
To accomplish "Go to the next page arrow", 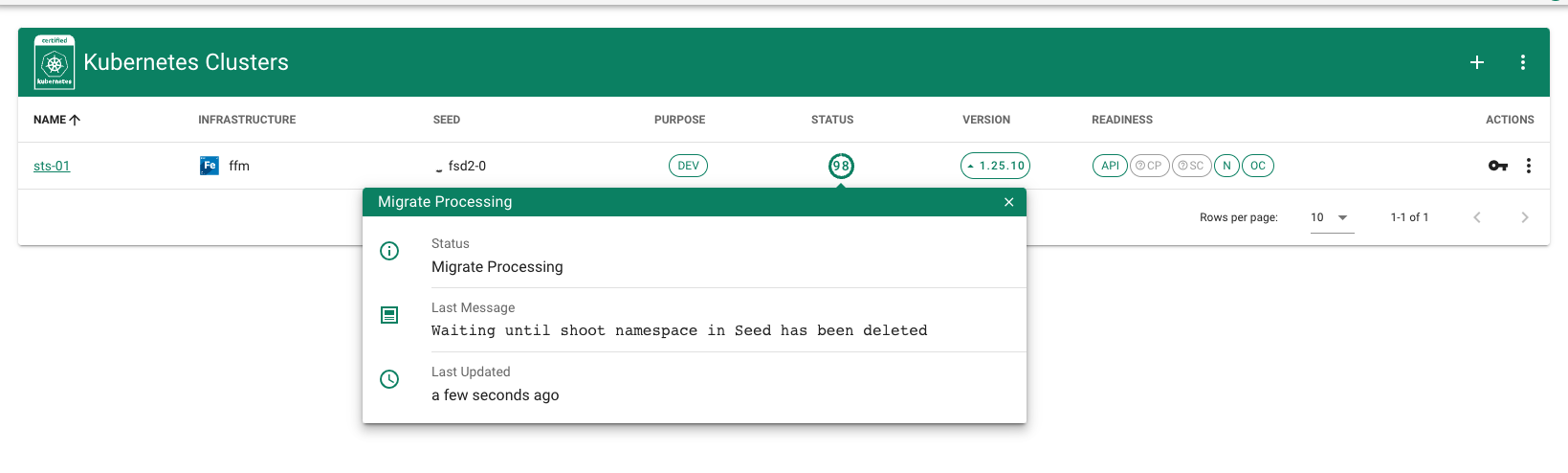I will coord(1524,217).
